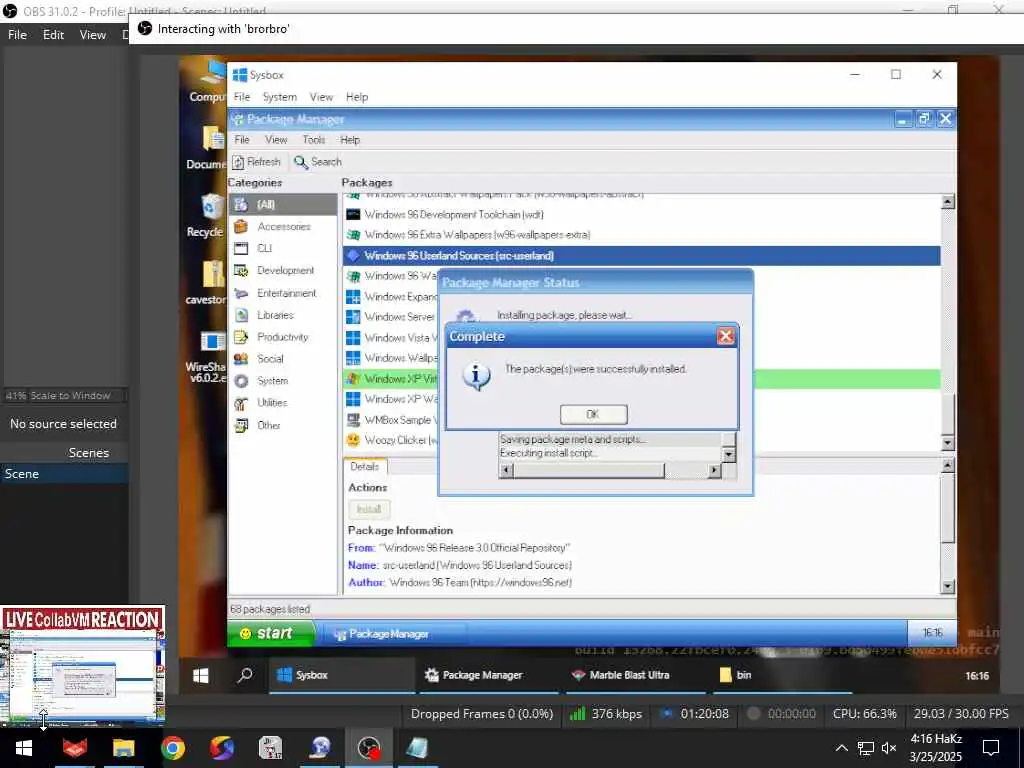The height and width of the screenshot is (768, 1024).
Task: Open the OBS Edit menu
Action: point(54,35)
